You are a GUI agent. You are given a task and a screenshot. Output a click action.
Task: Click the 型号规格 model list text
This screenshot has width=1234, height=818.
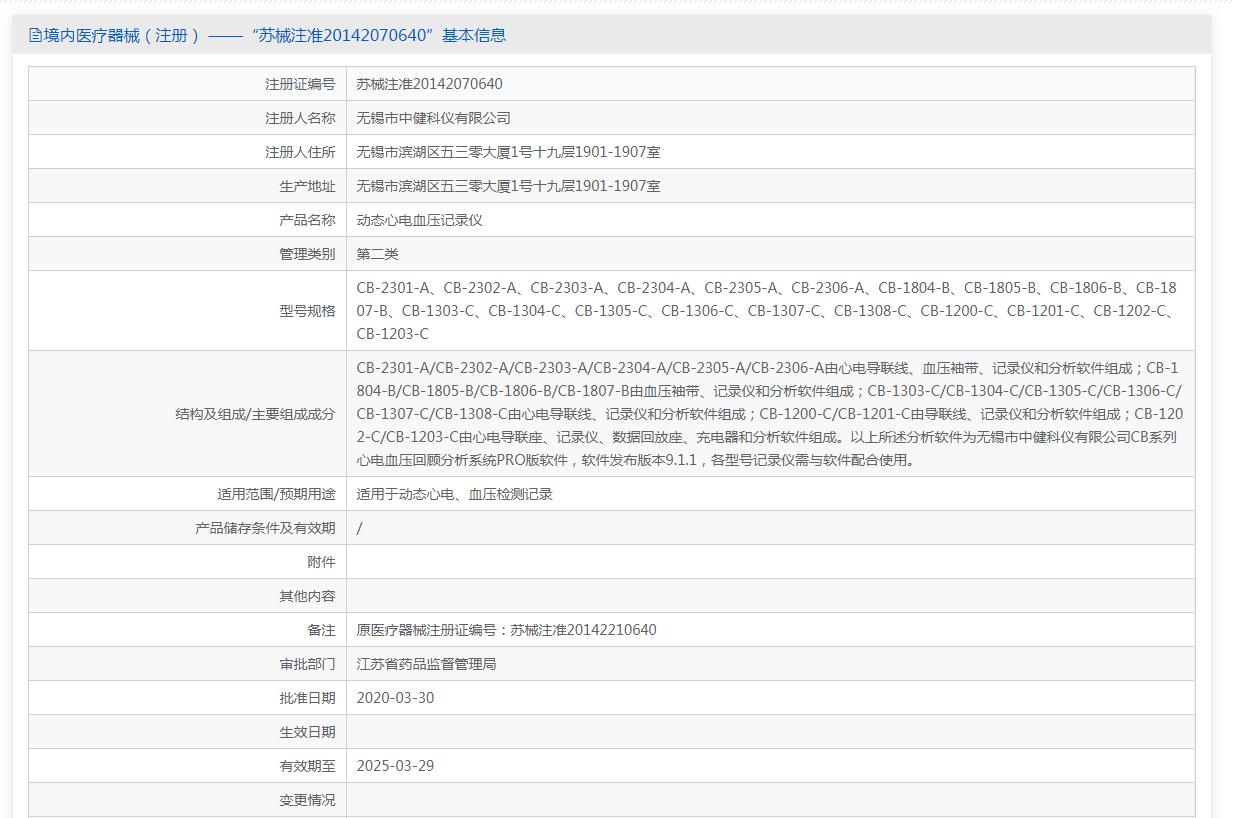tap(766, 310)
